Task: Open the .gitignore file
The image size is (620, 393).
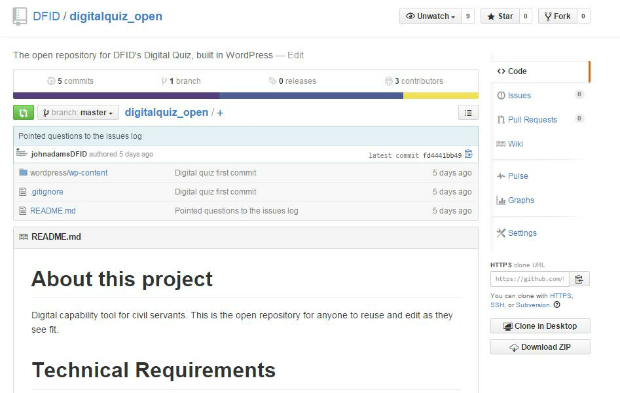Action: point(47,192)
